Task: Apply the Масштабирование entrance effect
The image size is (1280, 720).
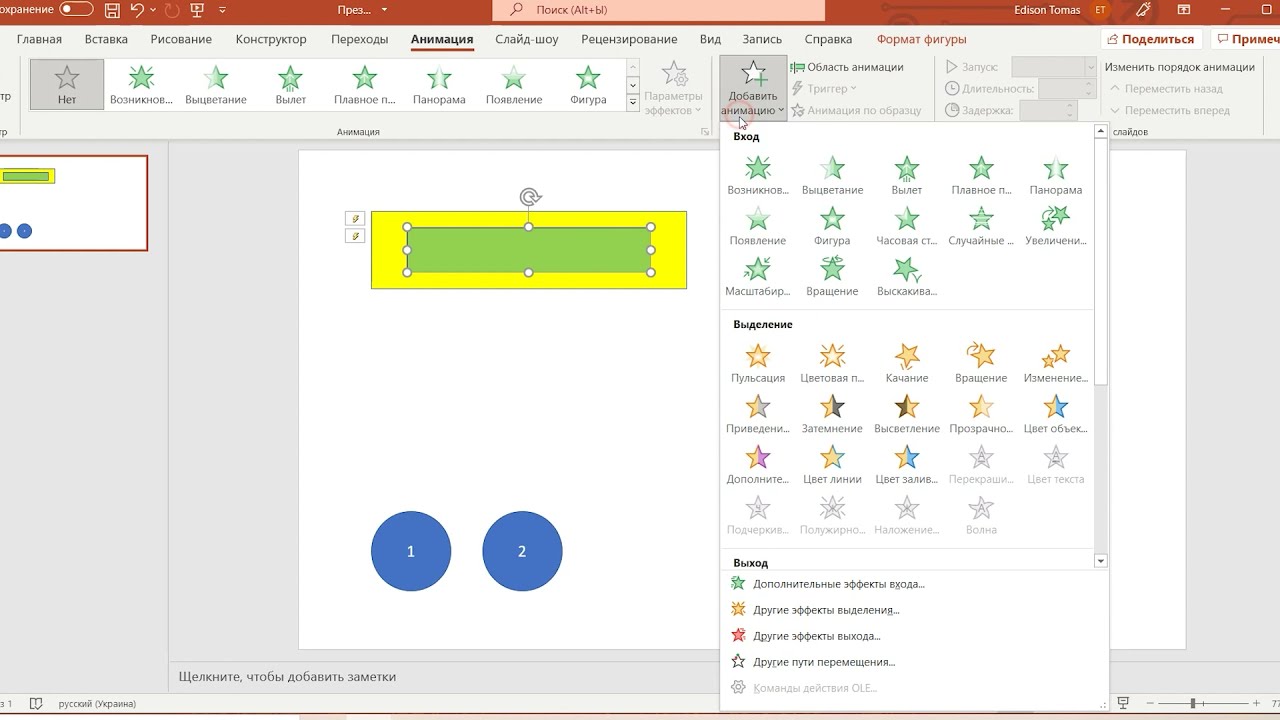Action: 758,277
